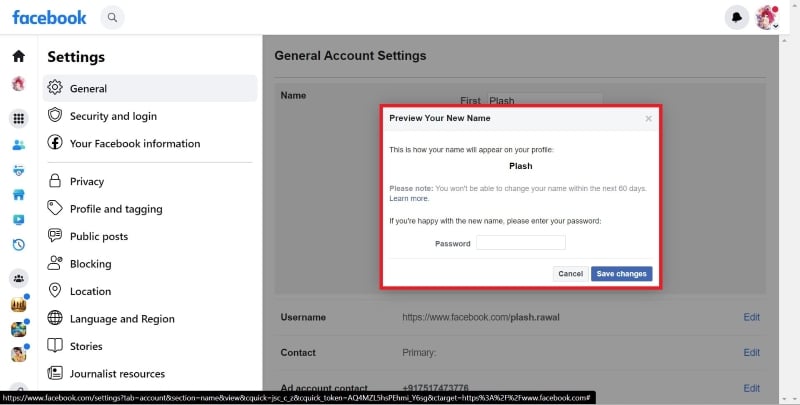
Task: Click Save changes button
Action: (621, 274)
